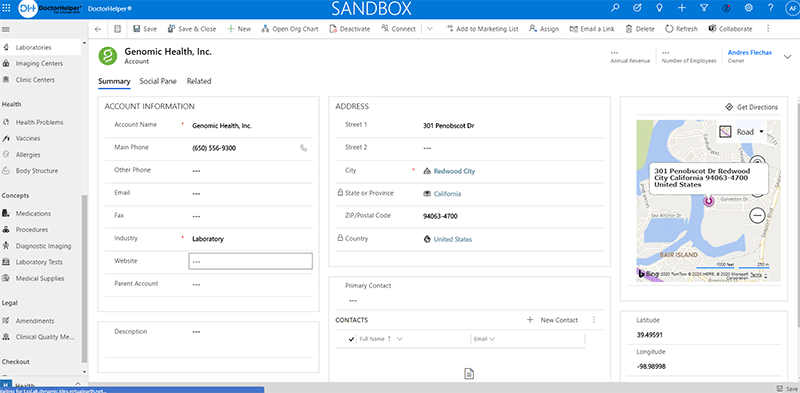Open Allergies in the sidebar
The height and width of the screenshot is (393, 800).
point(40,155)
